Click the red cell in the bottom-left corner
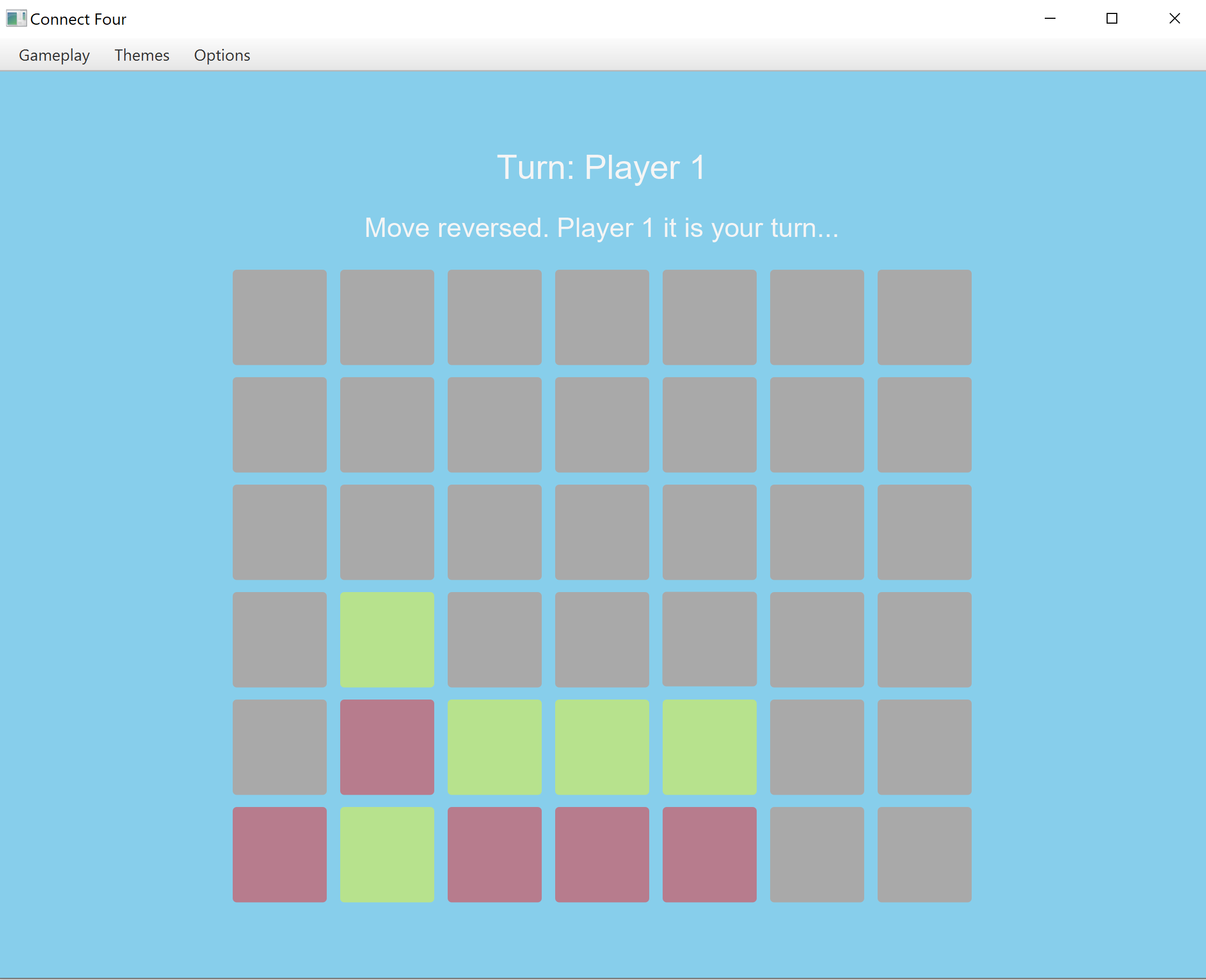This screenshot has width=1206, height=980. coord(279,855)
